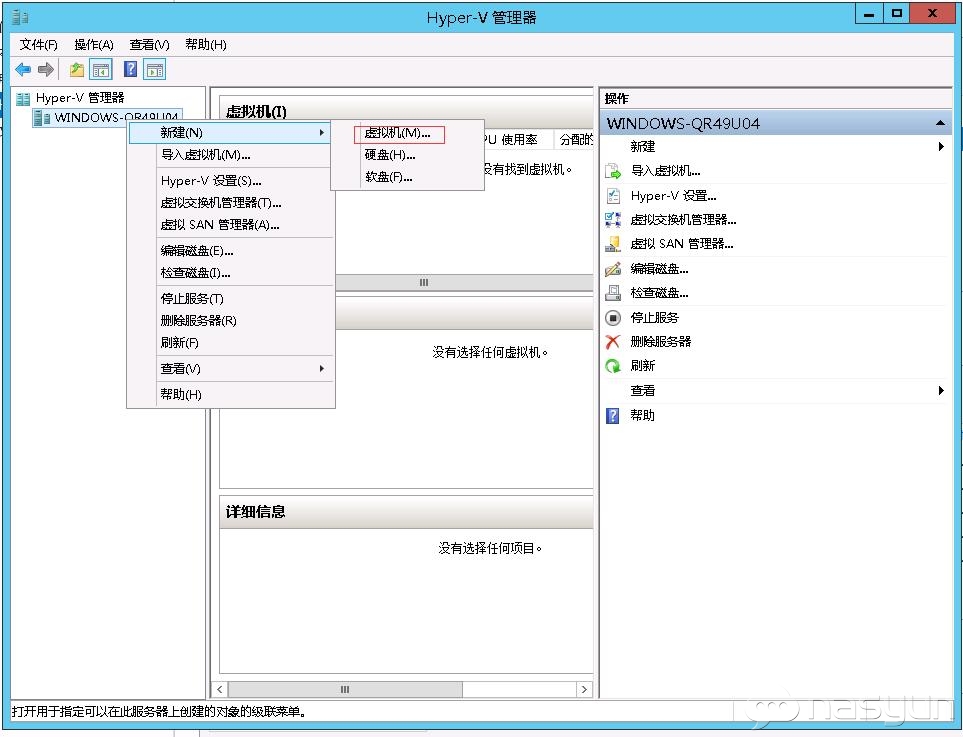Choose 虚拟交换机管理器(T)... in the context menu
This screenshot has width=963, height=737.
(231, 203)
